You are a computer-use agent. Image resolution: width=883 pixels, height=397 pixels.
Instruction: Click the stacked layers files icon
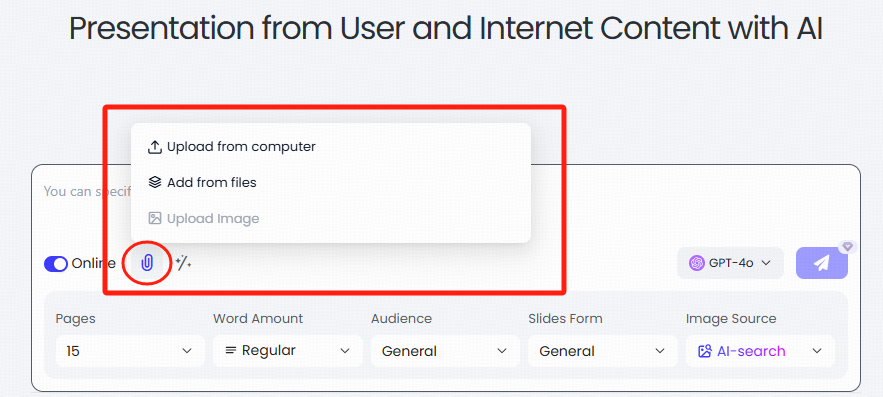tap(154, 182)
